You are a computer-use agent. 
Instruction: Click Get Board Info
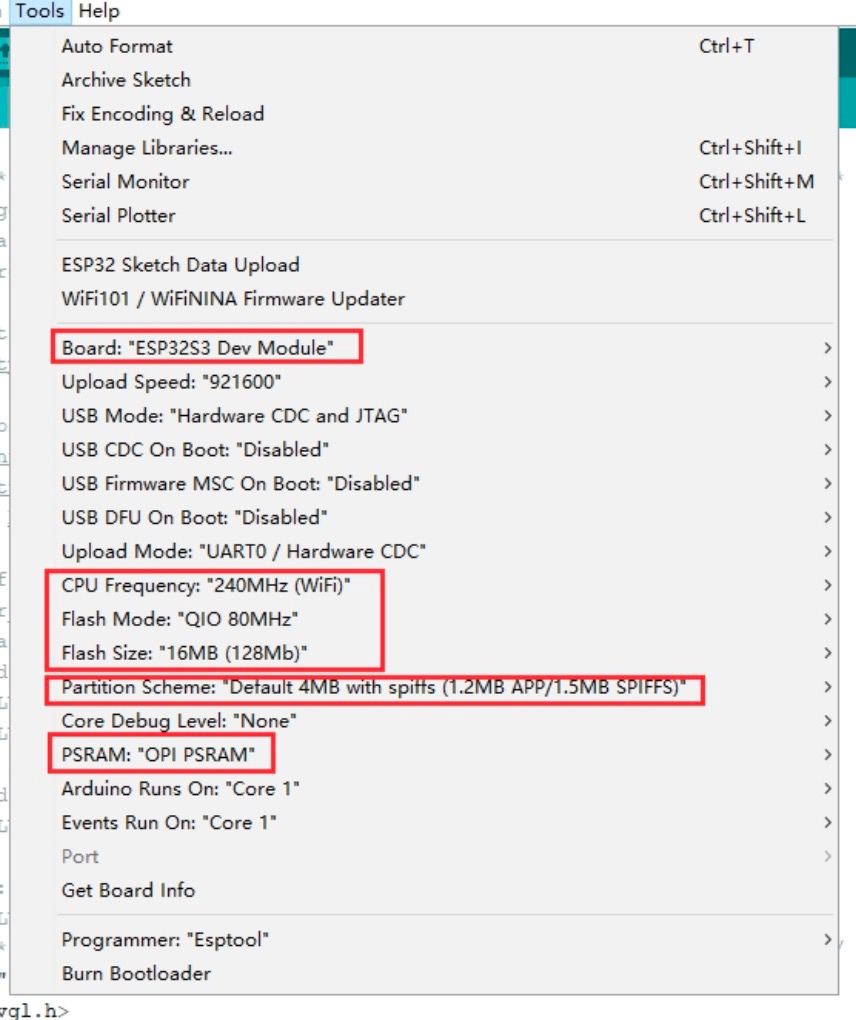(x=424, y=890)
